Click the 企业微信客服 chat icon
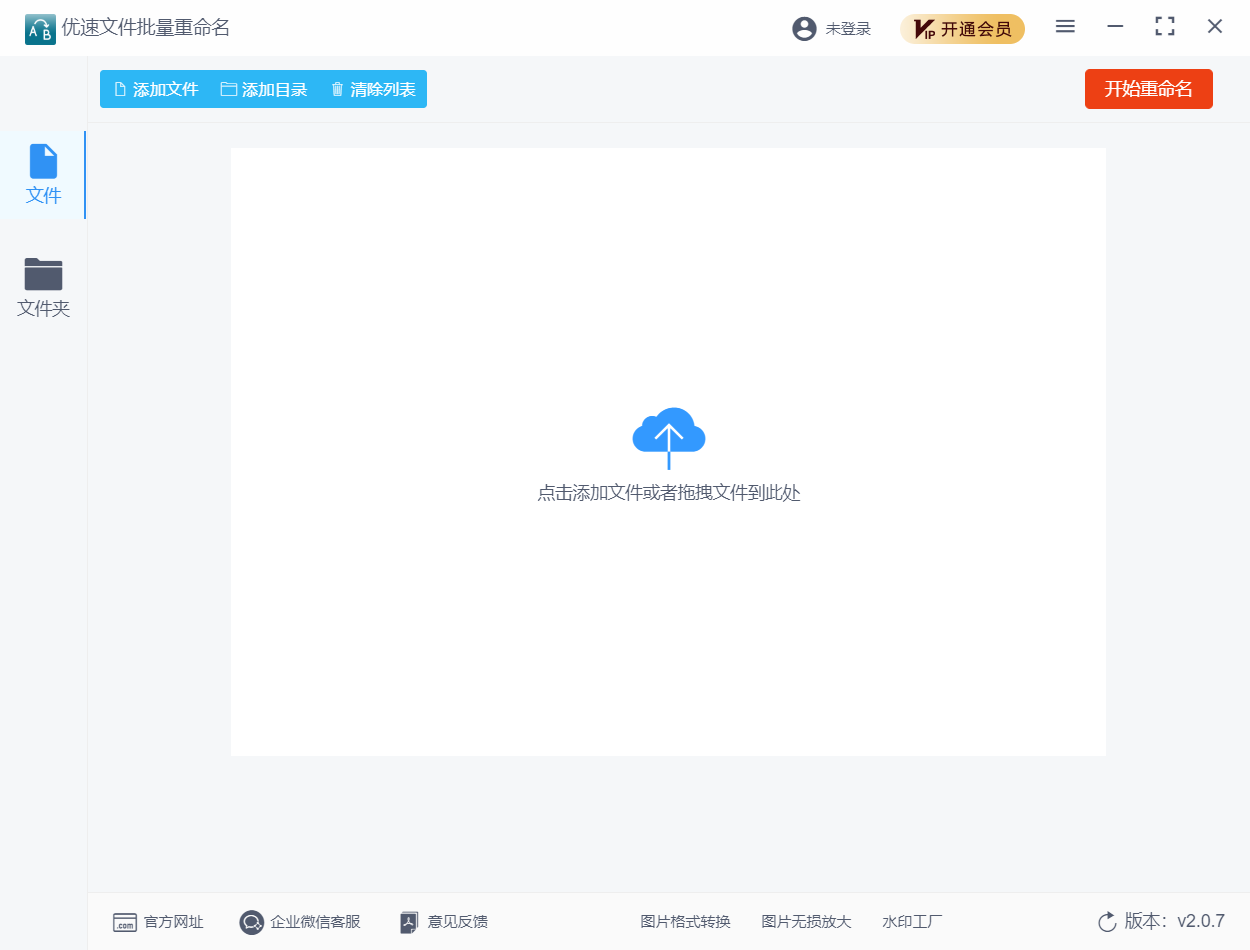 point(252,922)
